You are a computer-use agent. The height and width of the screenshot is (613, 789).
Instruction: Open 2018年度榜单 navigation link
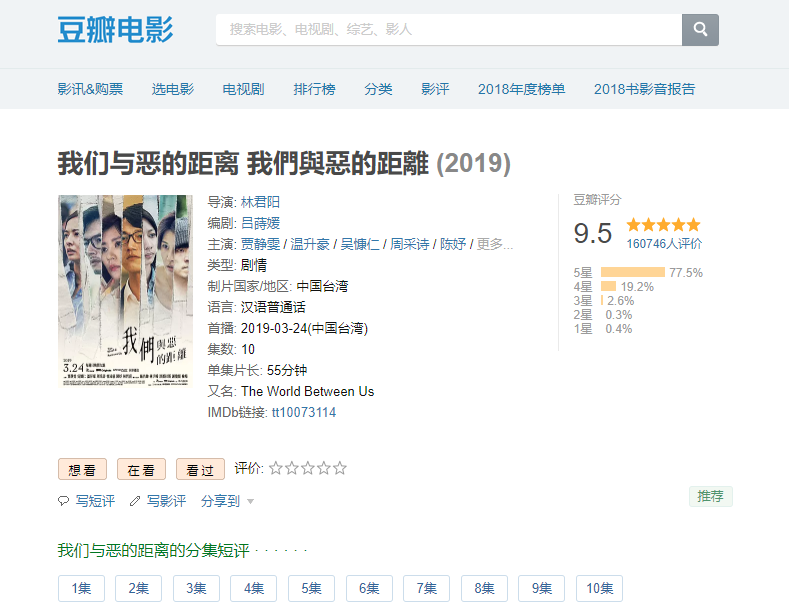(521, 89)
